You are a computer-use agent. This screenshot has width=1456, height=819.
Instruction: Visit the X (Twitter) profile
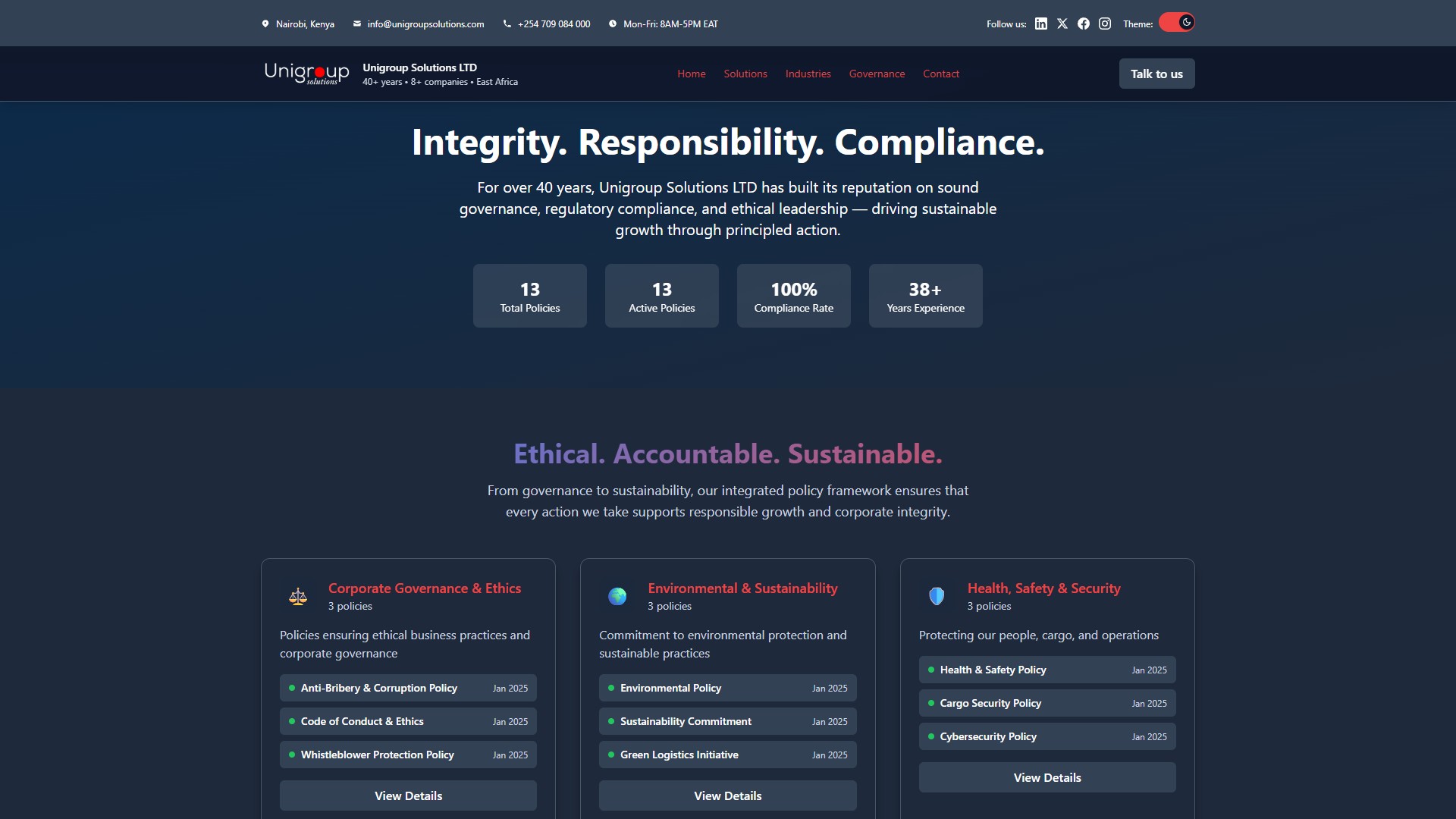[1062, 24]
